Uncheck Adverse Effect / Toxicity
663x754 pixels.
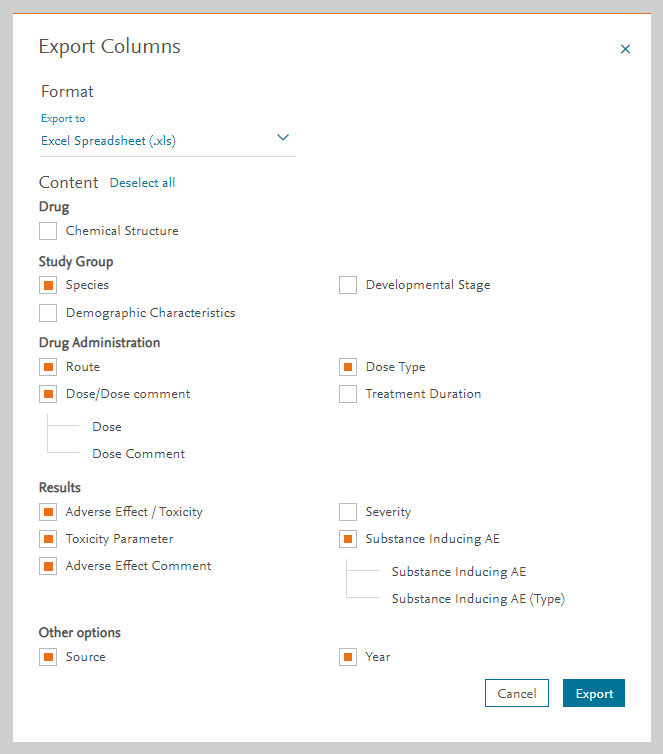pos(48,512)
